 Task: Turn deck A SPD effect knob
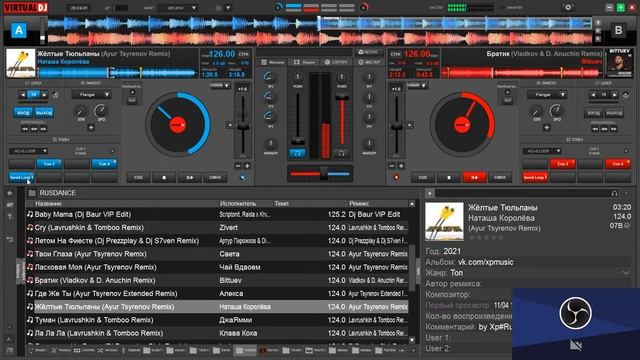(100, 110)
